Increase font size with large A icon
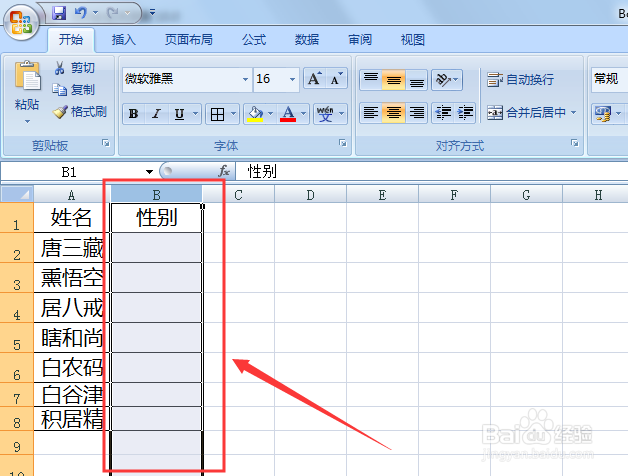 pos(314,79)
